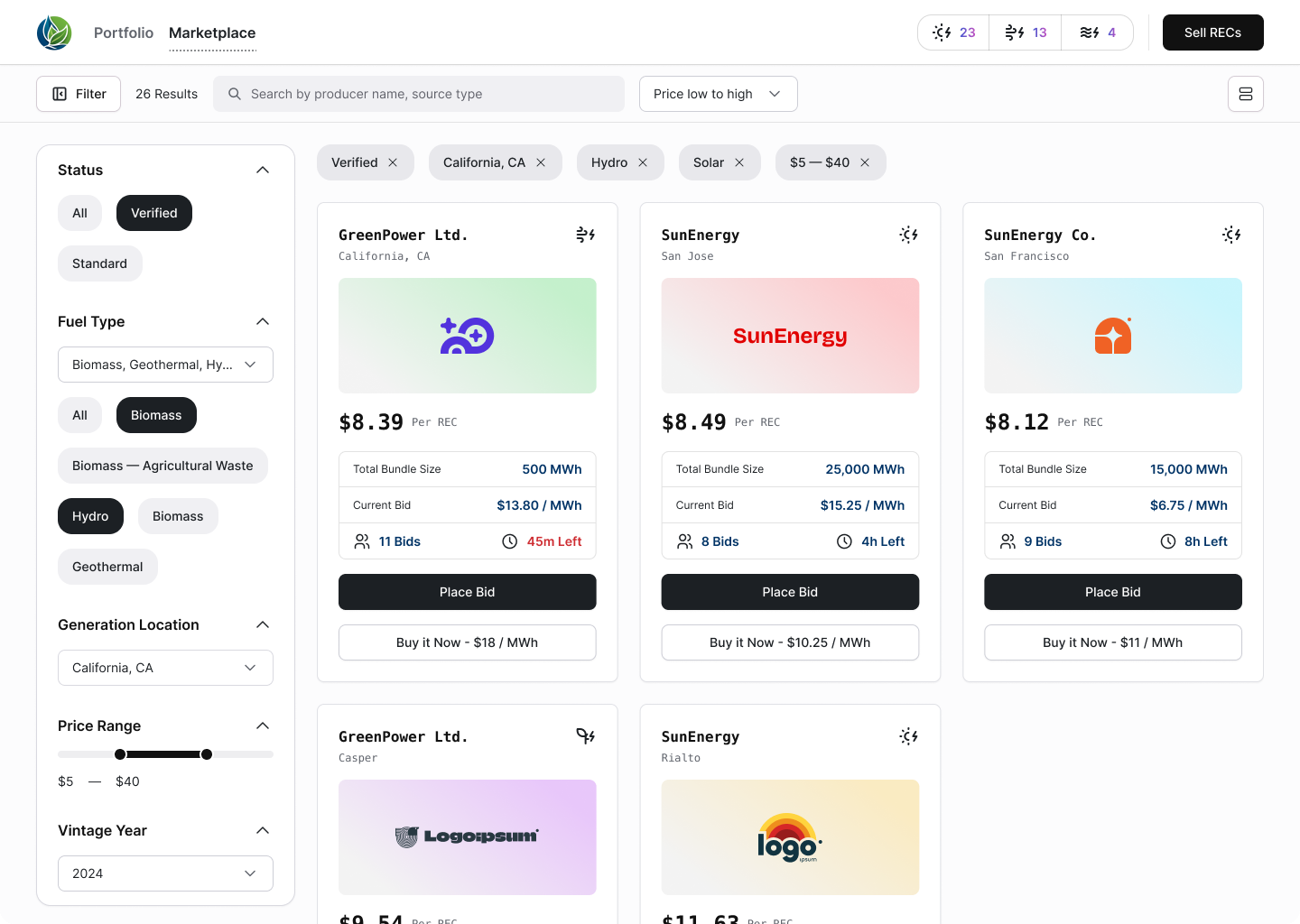Click the hydro count indicator showing 4
Image resolution: width=1300 pixels, height=924 pixels.
coord(1098,32)
